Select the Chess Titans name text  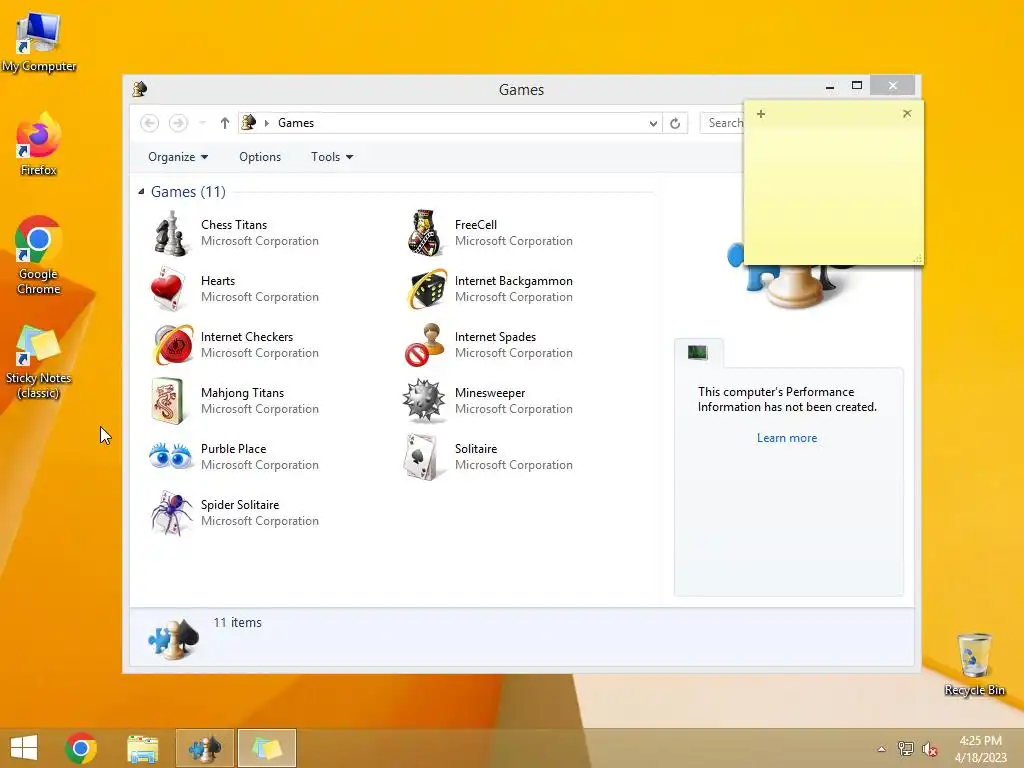234,225
